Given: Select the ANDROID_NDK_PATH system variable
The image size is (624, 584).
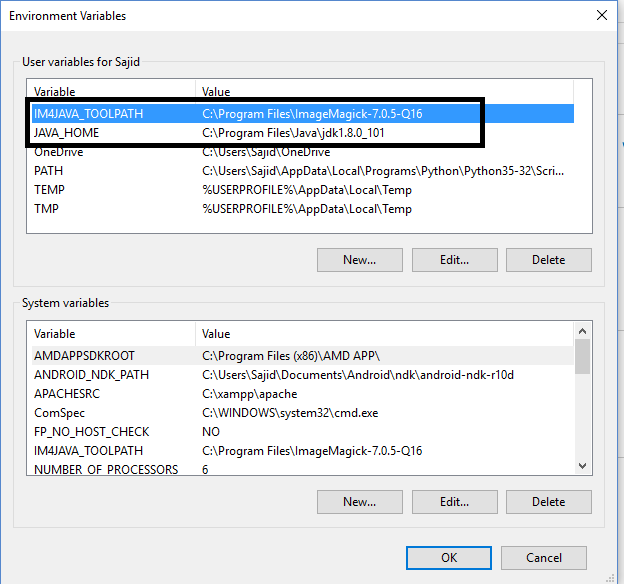Looking at the screenshot, I should (302, 375).
